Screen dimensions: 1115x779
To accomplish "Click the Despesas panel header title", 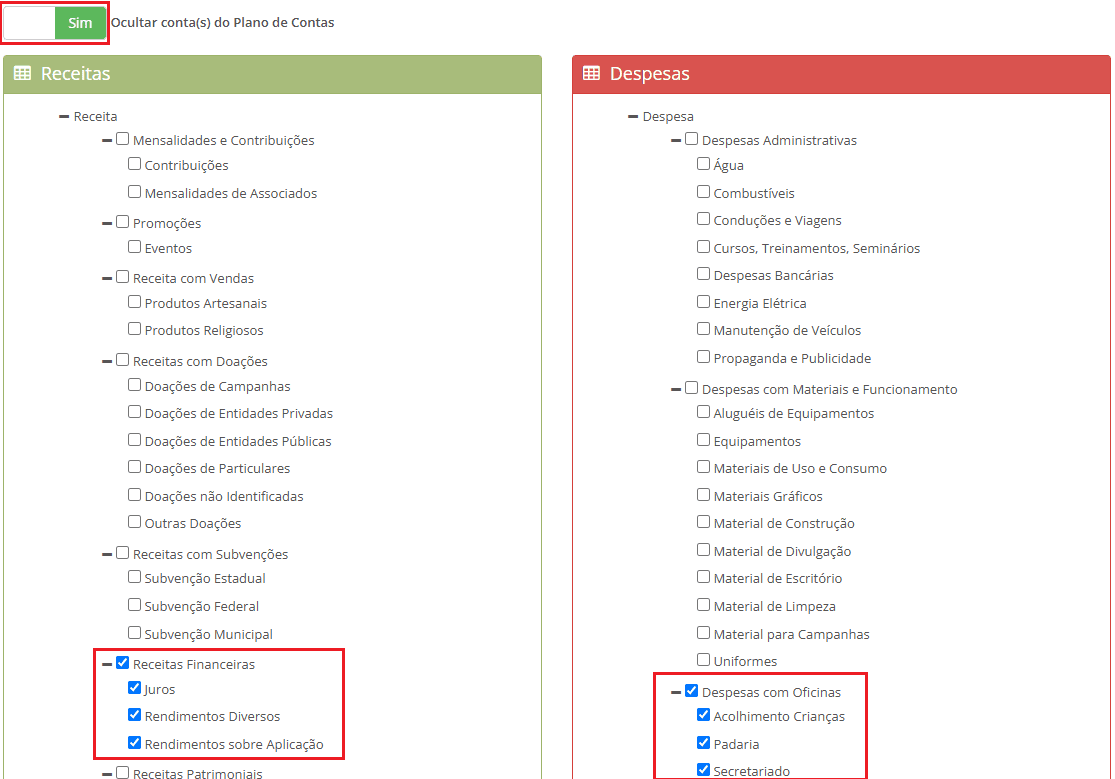I will click(650, 73).
